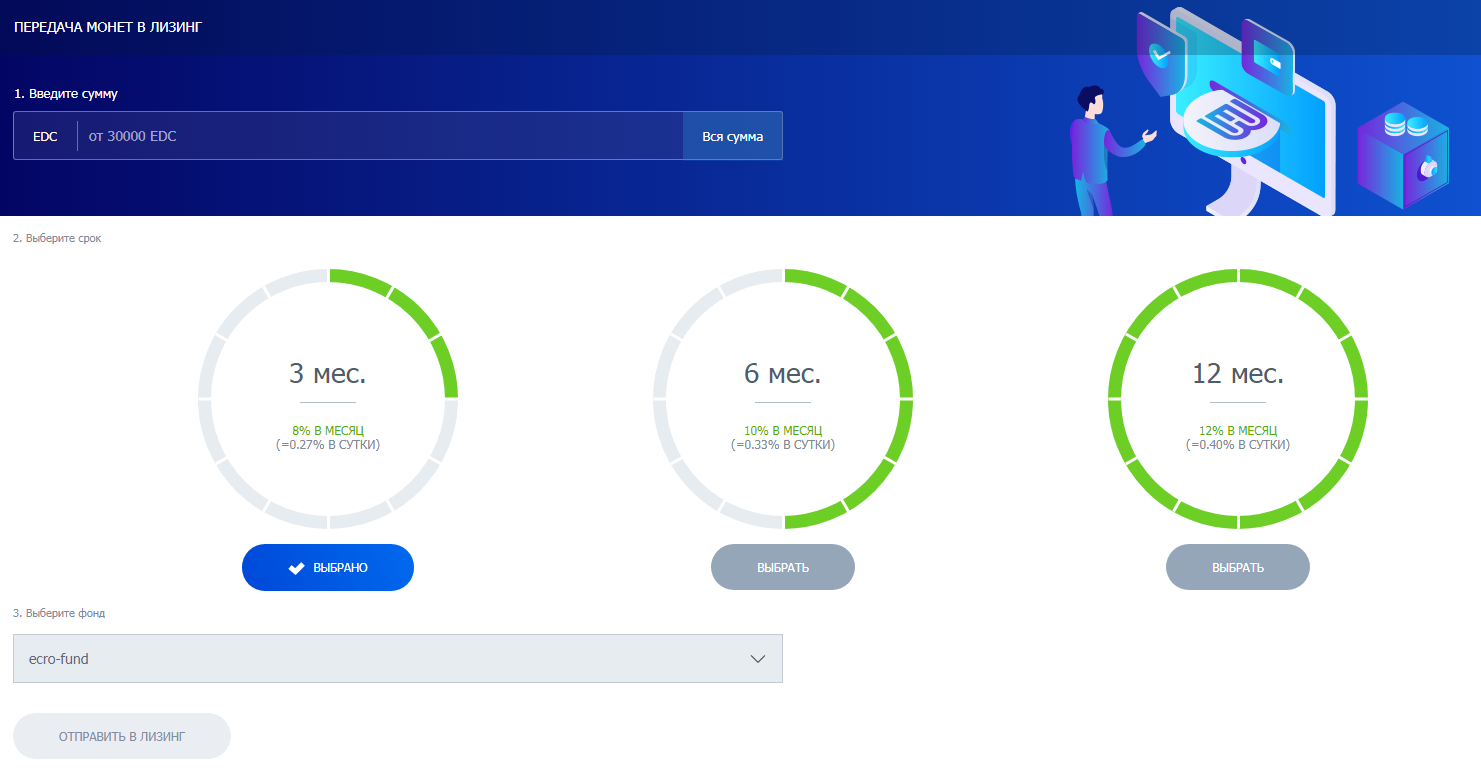This screenshot has width=1481, height=770.
Task: Click the "10% В МЕСЯЦ" text
Action: click(x=783, y=431)
